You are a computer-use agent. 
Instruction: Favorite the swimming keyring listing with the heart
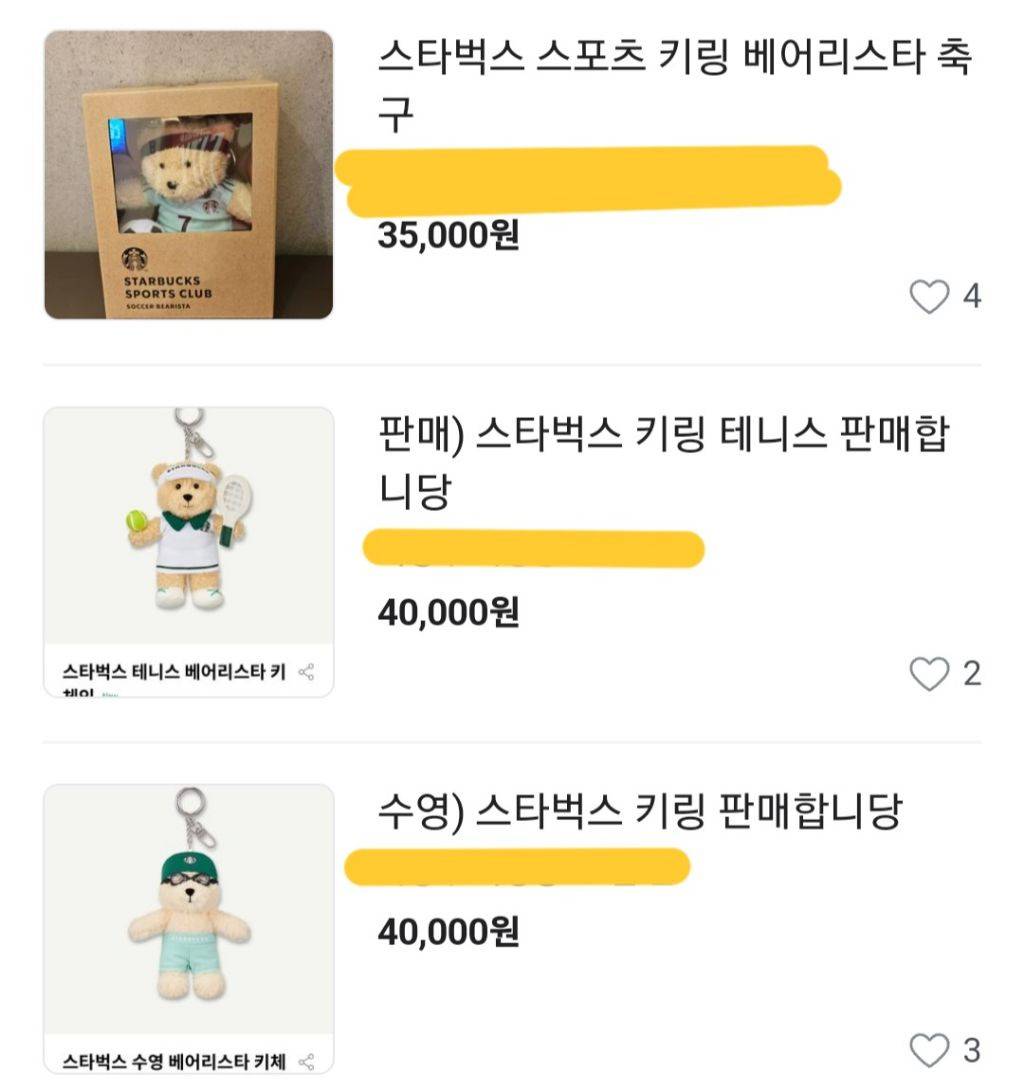[x=929, y=1050]
